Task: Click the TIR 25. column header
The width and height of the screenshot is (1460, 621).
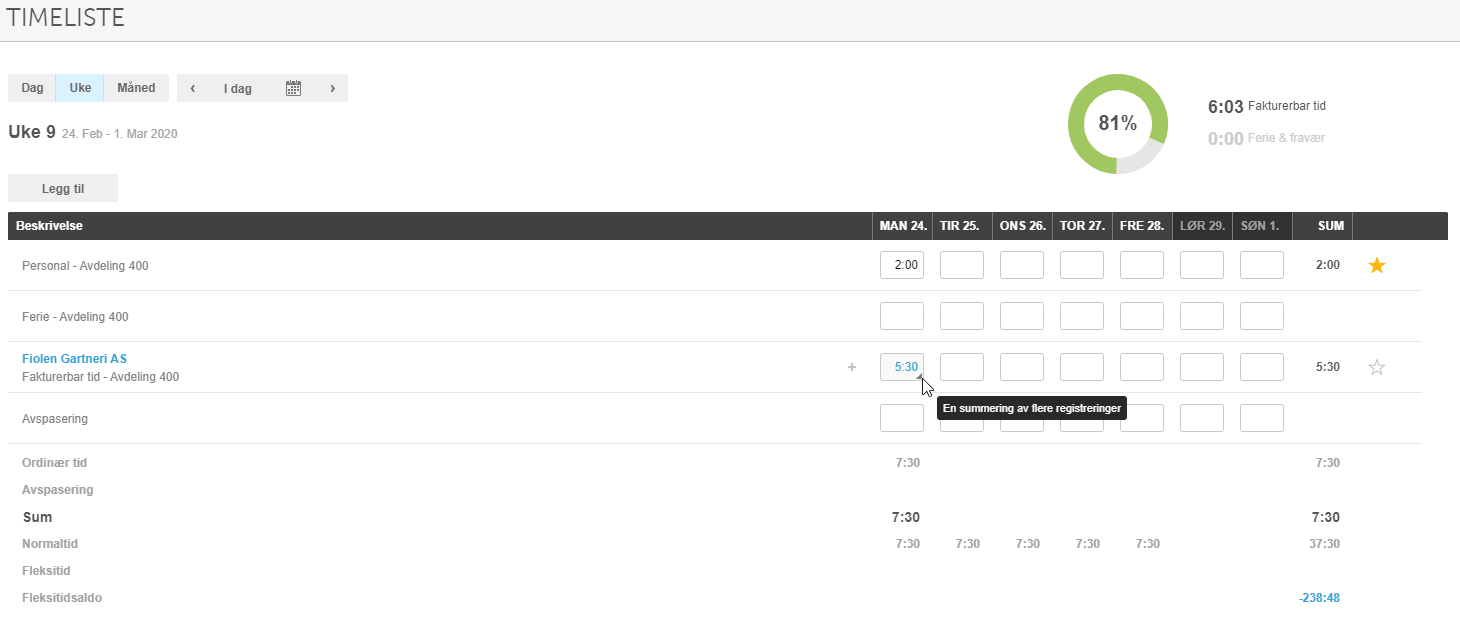Action: tap(963, 226)
